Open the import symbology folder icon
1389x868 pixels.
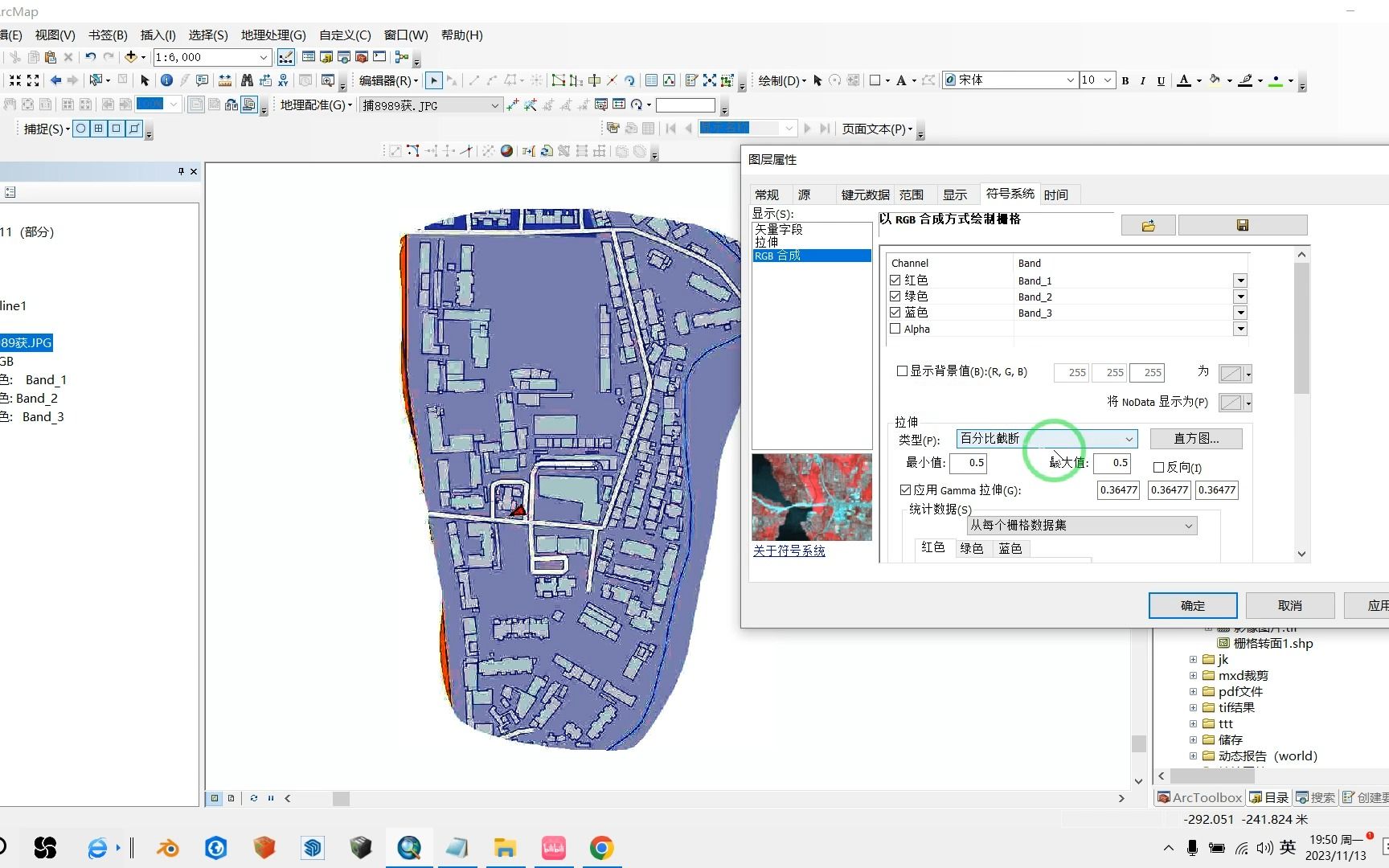tap(1147, 224)
